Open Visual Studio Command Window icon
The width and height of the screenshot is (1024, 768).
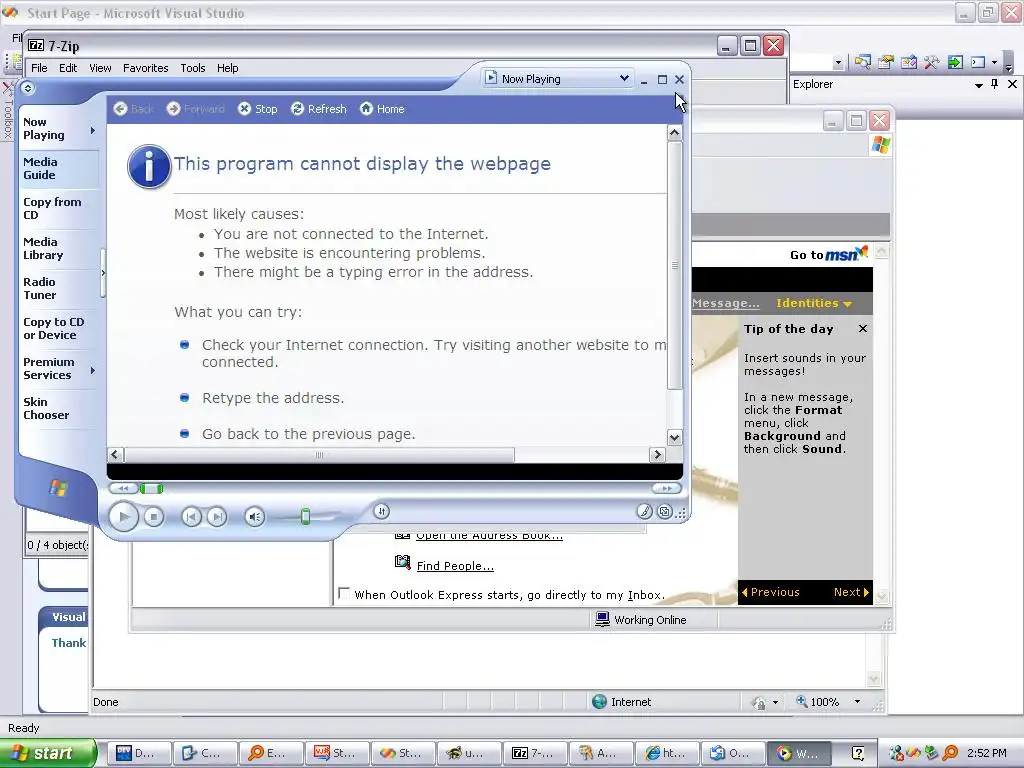(x=978, y=62)
